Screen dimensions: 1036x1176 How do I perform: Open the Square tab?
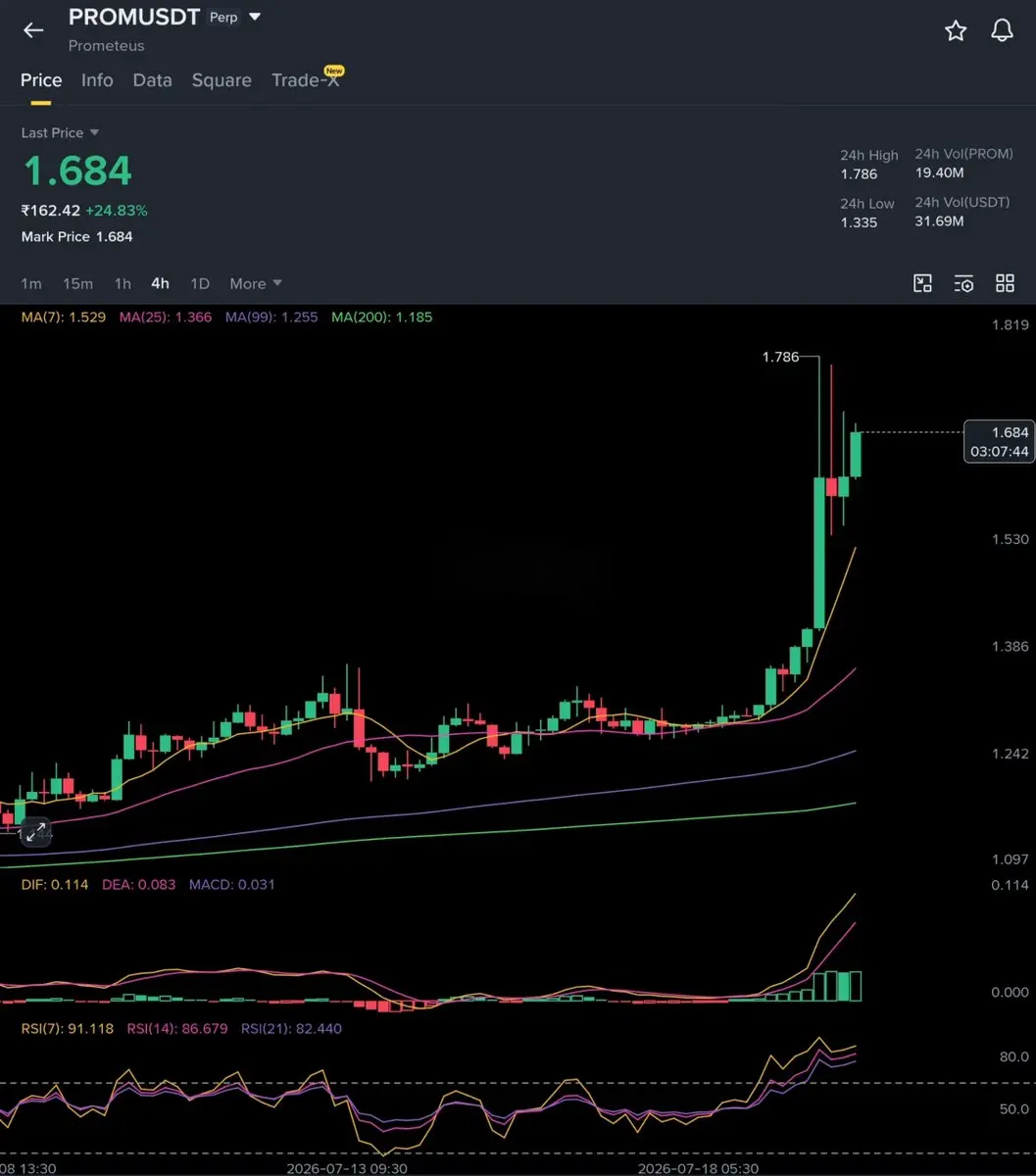click(222, 80)
